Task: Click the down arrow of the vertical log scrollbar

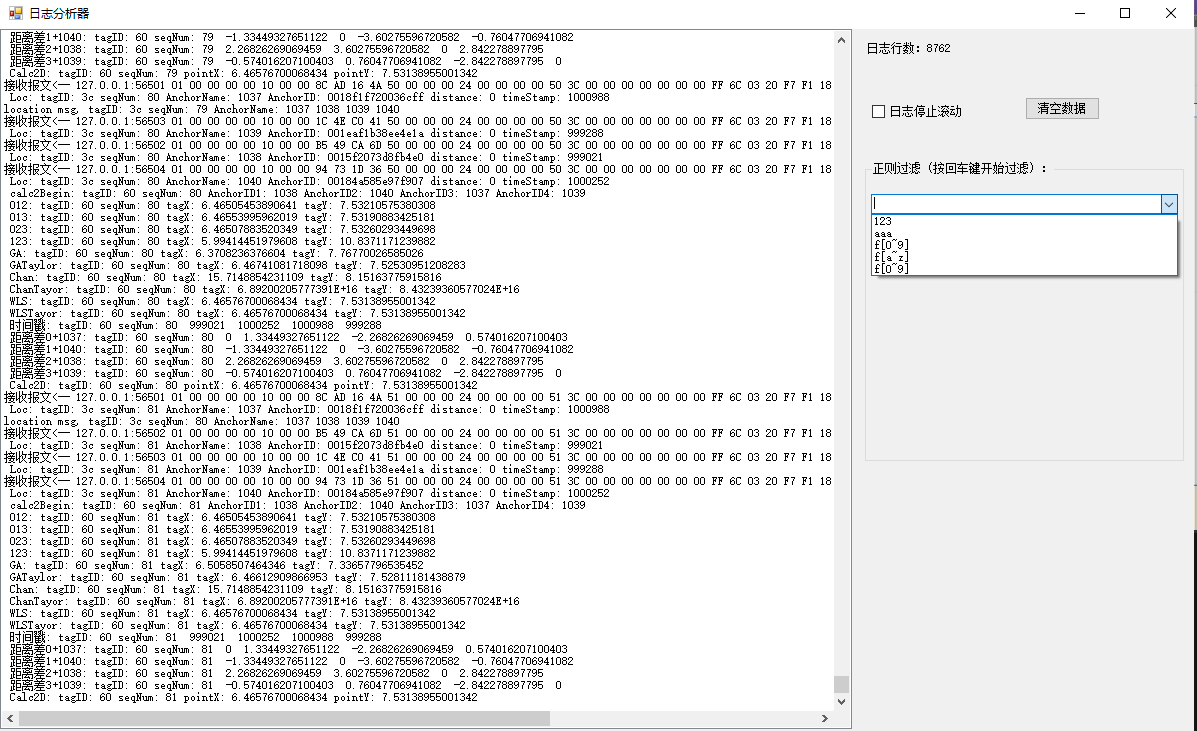Action: coord(841,702)
